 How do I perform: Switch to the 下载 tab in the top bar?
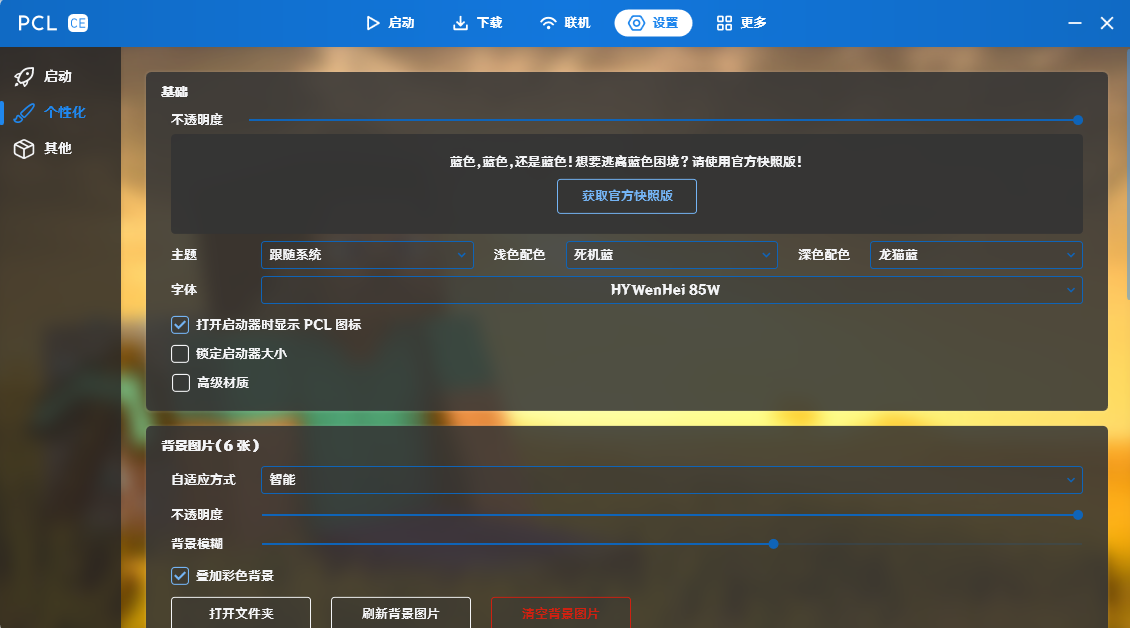tap(478, 22)
